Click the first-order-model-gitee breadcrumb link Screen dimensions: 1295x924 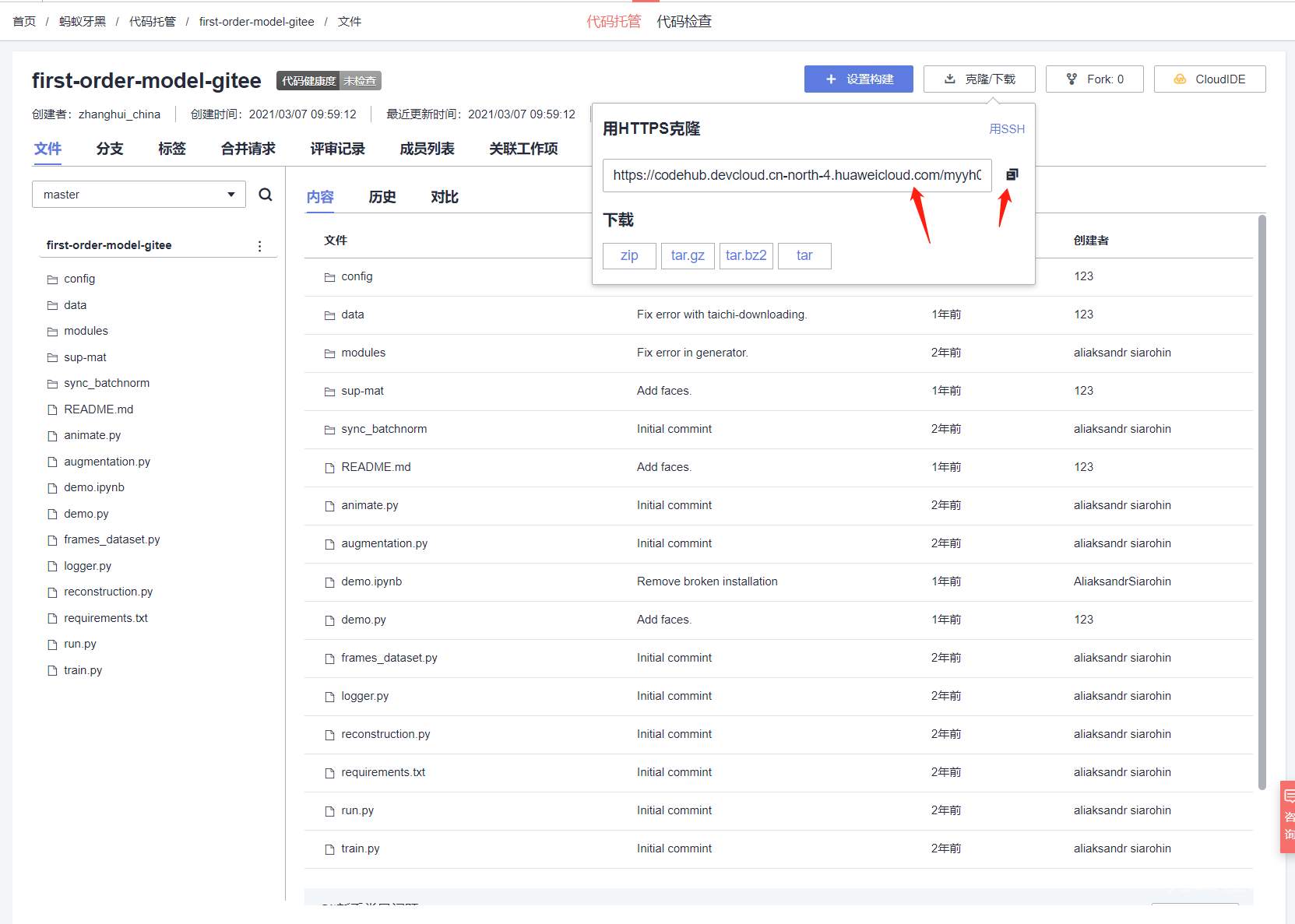(257, 21)
